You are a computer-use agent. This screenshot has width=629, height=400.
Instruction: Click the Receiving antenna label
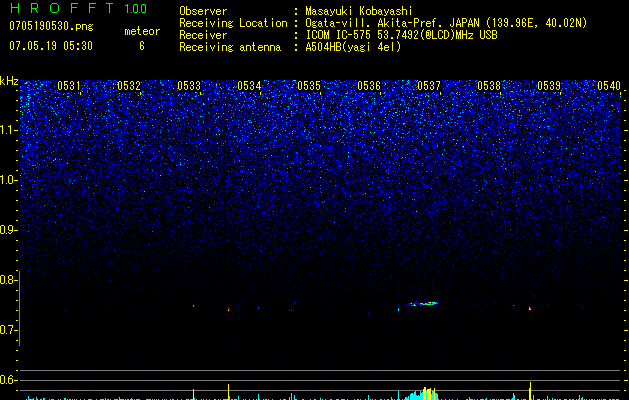(x=230, y=47)
